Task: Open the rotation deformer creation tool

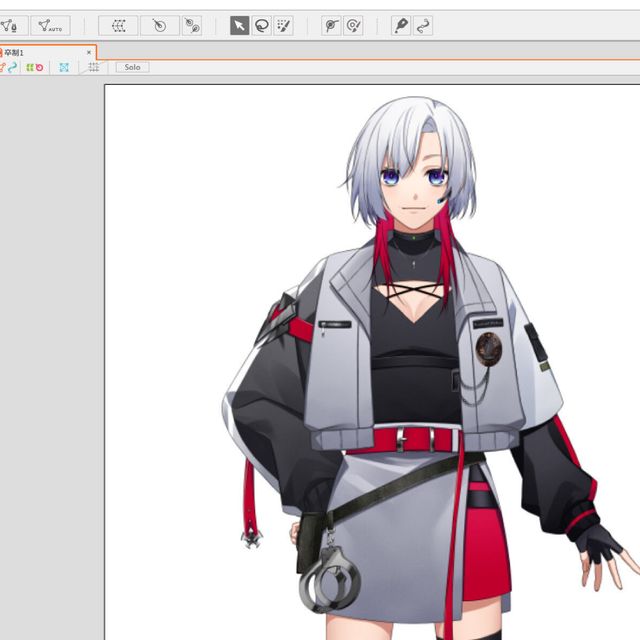Action: coord(191,26)
